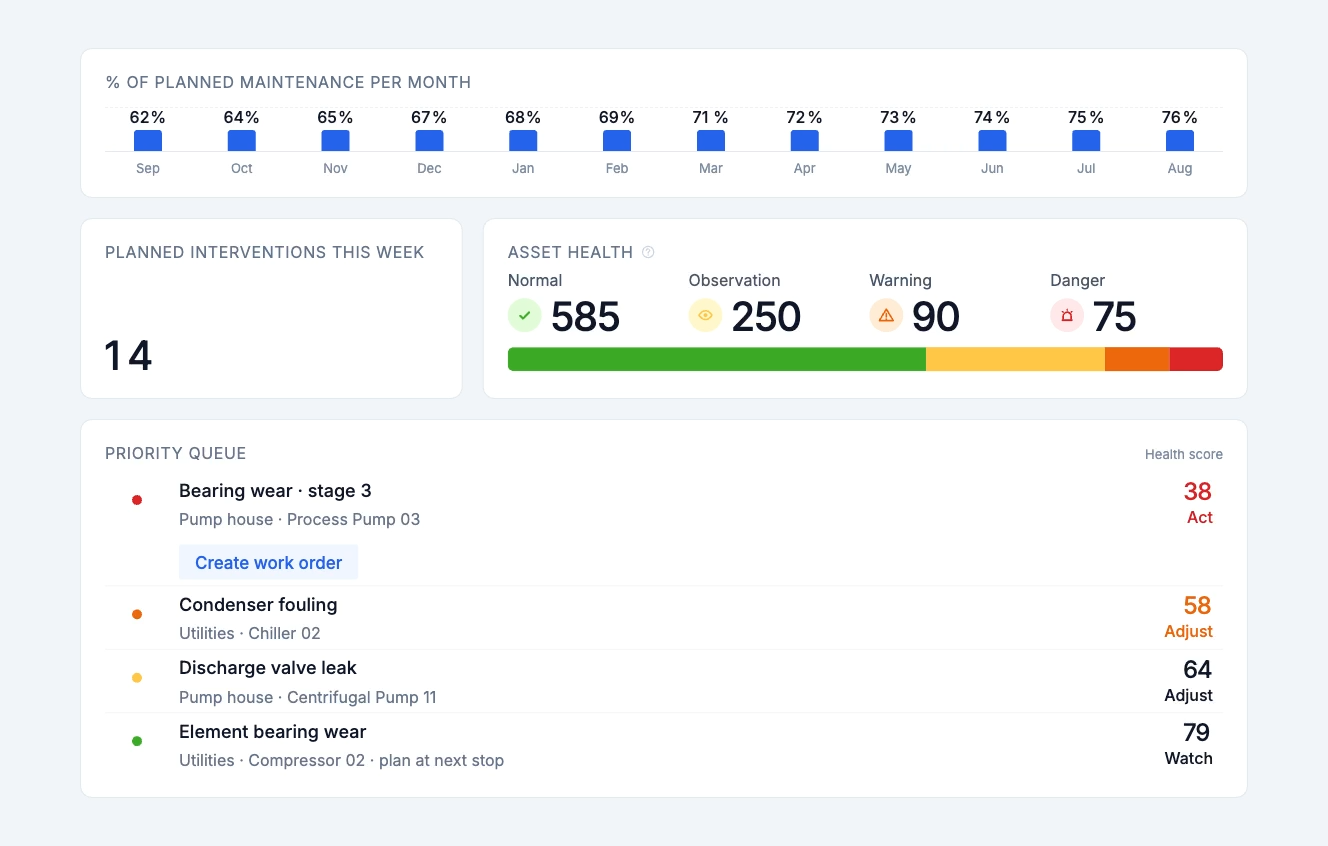Click the Aug bar in maintenance chart
1328x846 pixels.
coord(1180,141)
